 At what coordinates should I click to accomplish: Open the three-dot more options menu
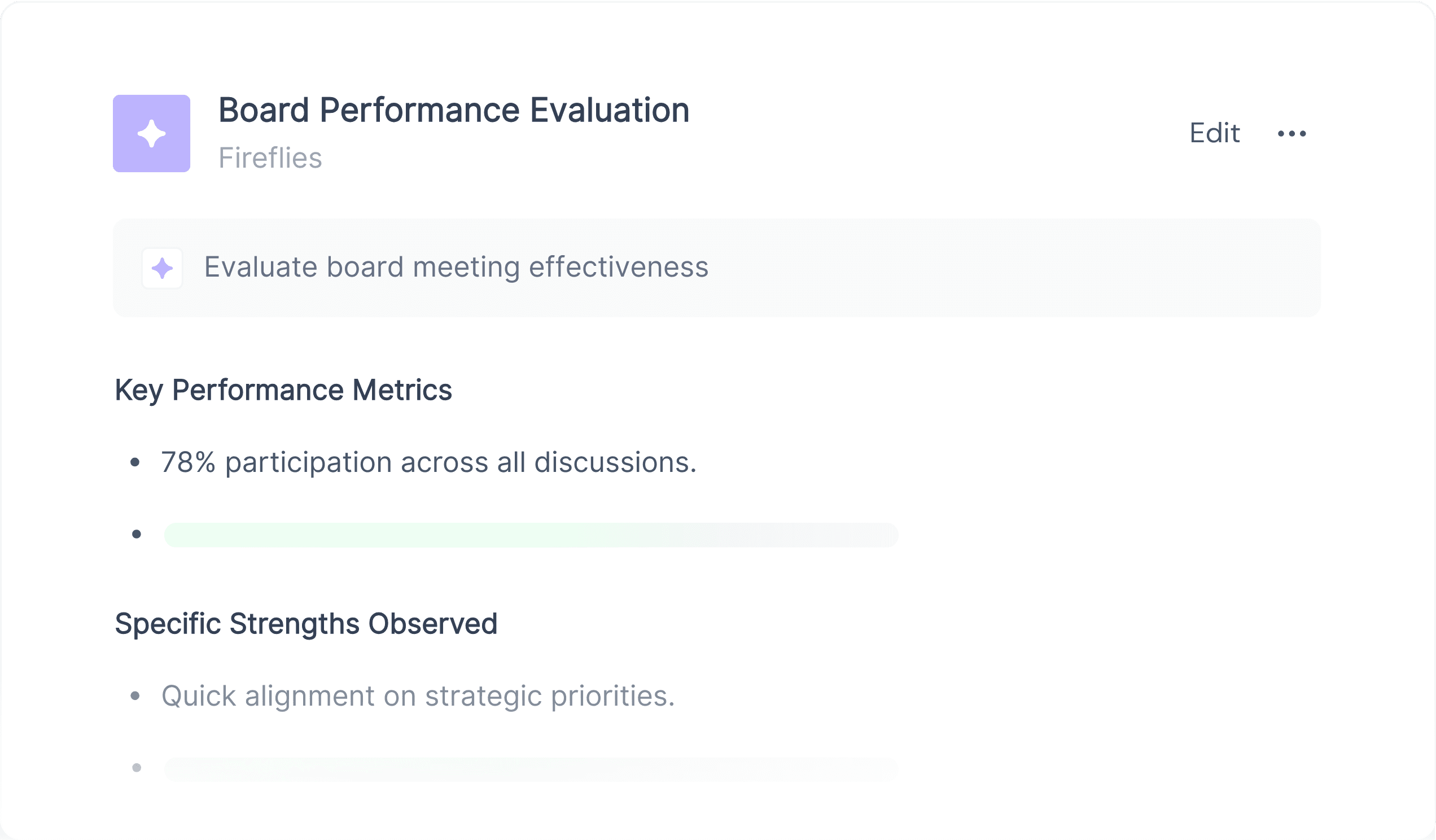click(1292, 134)
